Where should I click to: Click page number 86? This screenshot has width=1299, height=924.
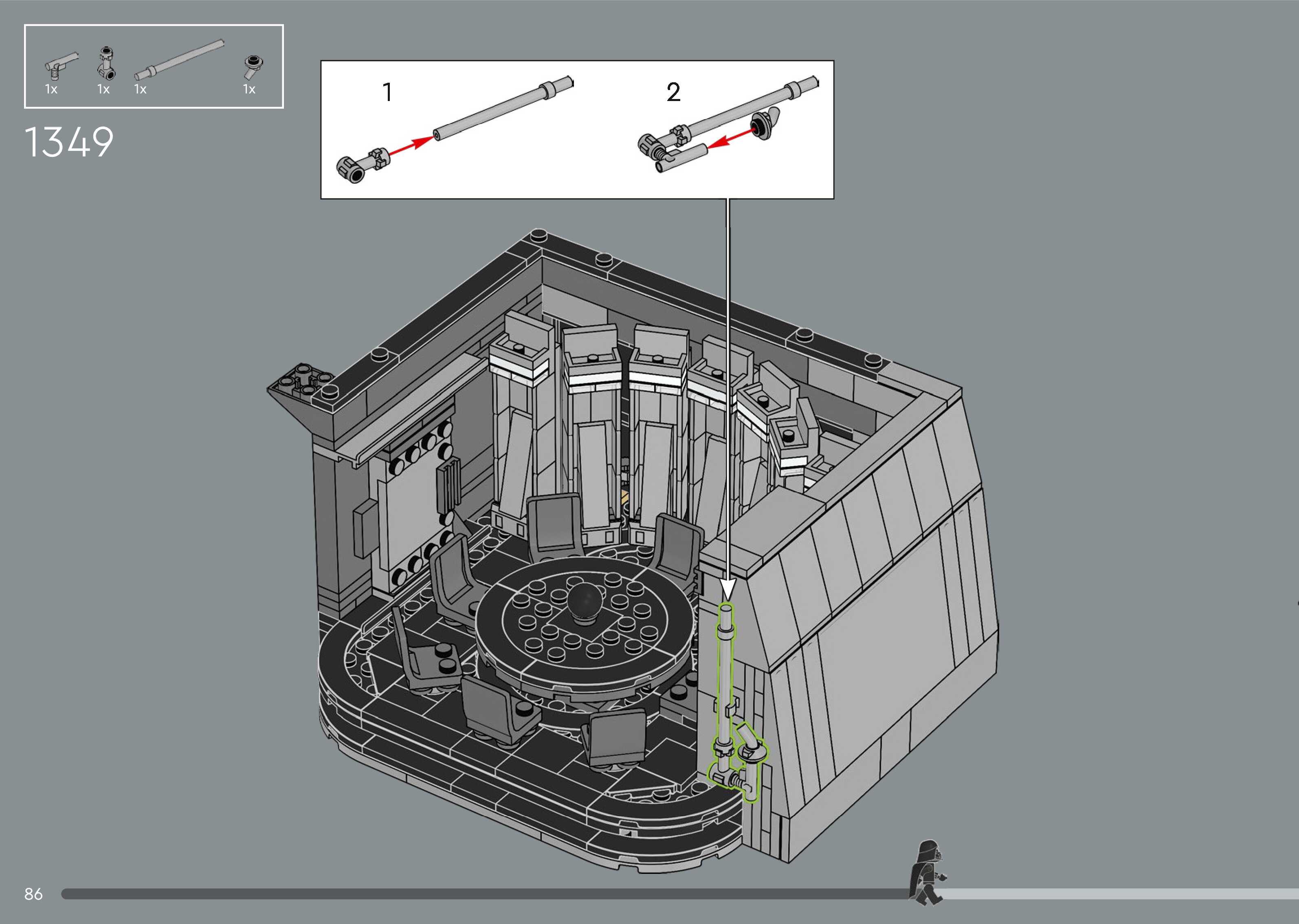(33, 894)
